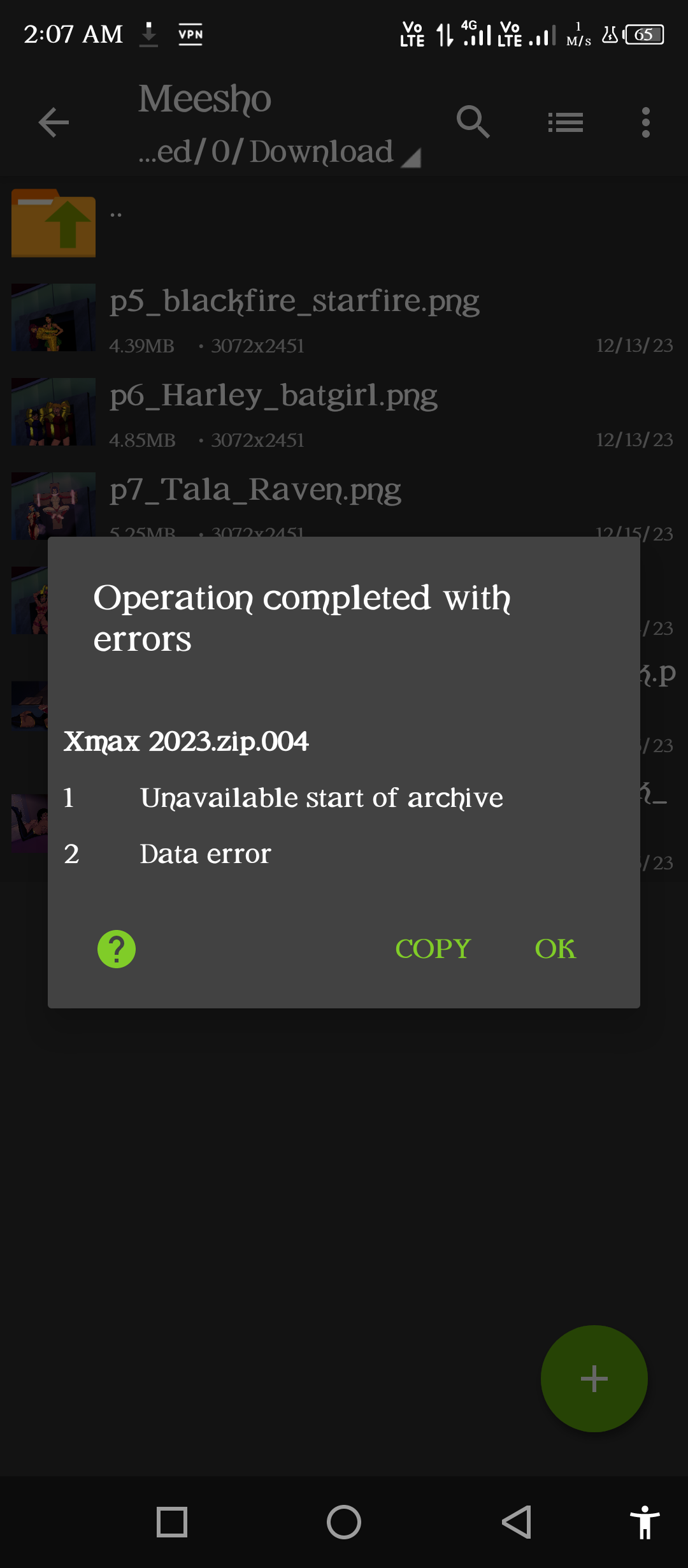Switch the list view mode icon
The image size is (688, 1568).
point(566,122)
